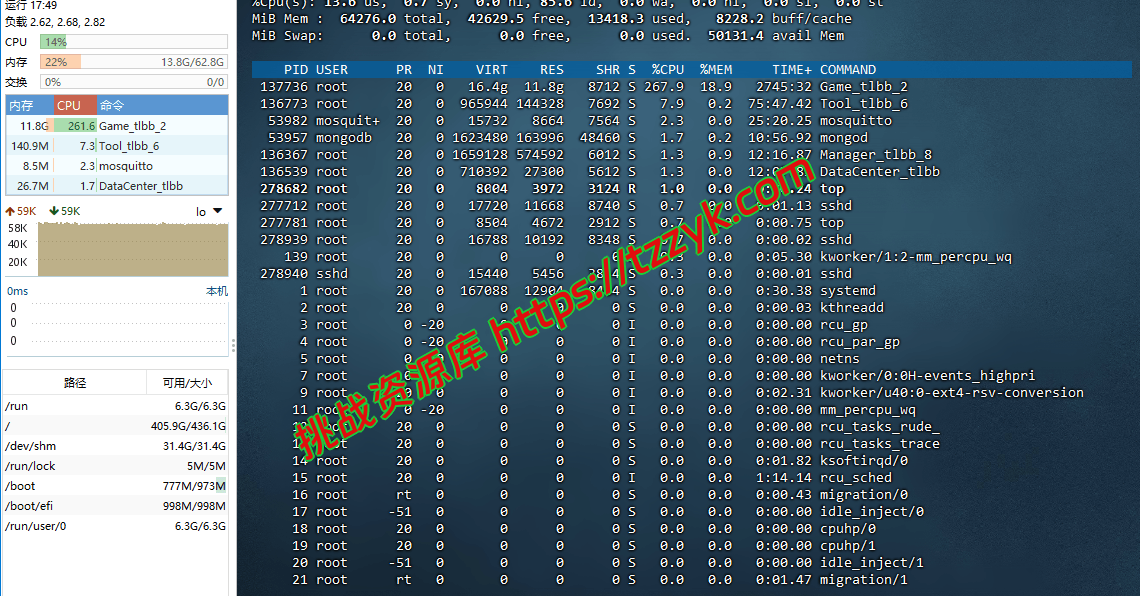The height and width of the screenshot is (596, 1140).
Task: Click the 交换 swap usage bar
Action: point(133,82)
